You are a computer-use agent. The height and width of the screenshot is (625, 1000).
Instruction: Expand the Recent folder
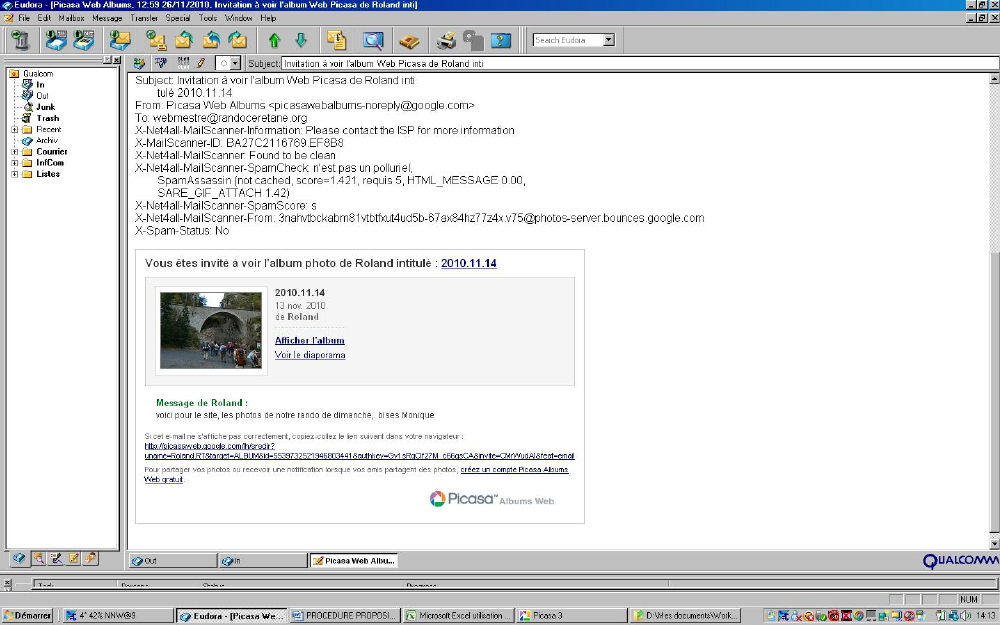click(x=14, y=129)
